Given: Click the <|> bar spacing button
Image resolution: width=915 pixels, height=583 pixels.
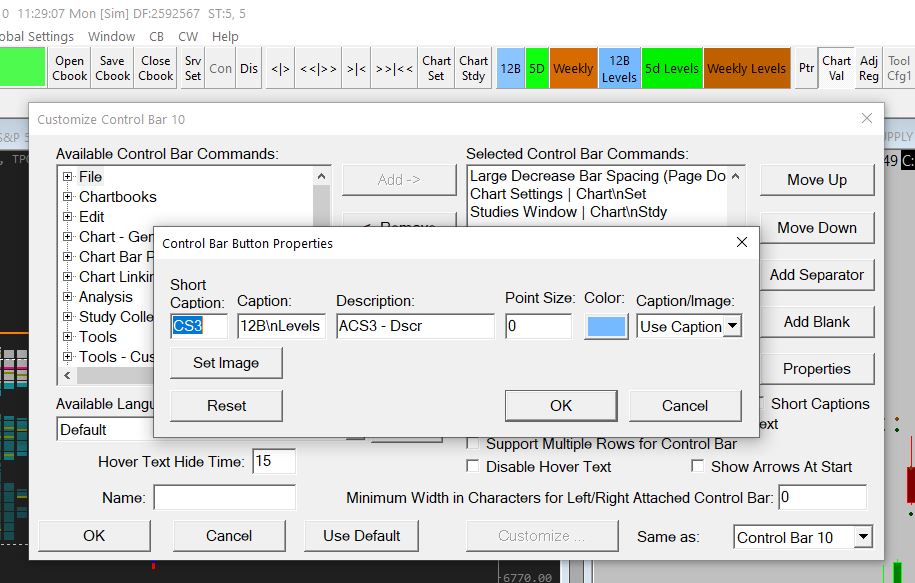Looking at the screenshot, I should [x=281, y=68].
